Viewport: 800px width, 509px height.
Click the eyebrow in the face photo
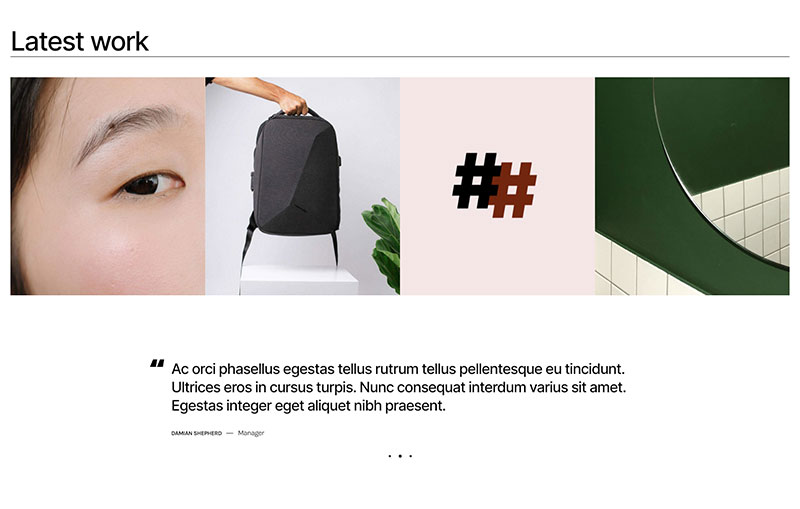pyautogui.click(x=128, y=128)
